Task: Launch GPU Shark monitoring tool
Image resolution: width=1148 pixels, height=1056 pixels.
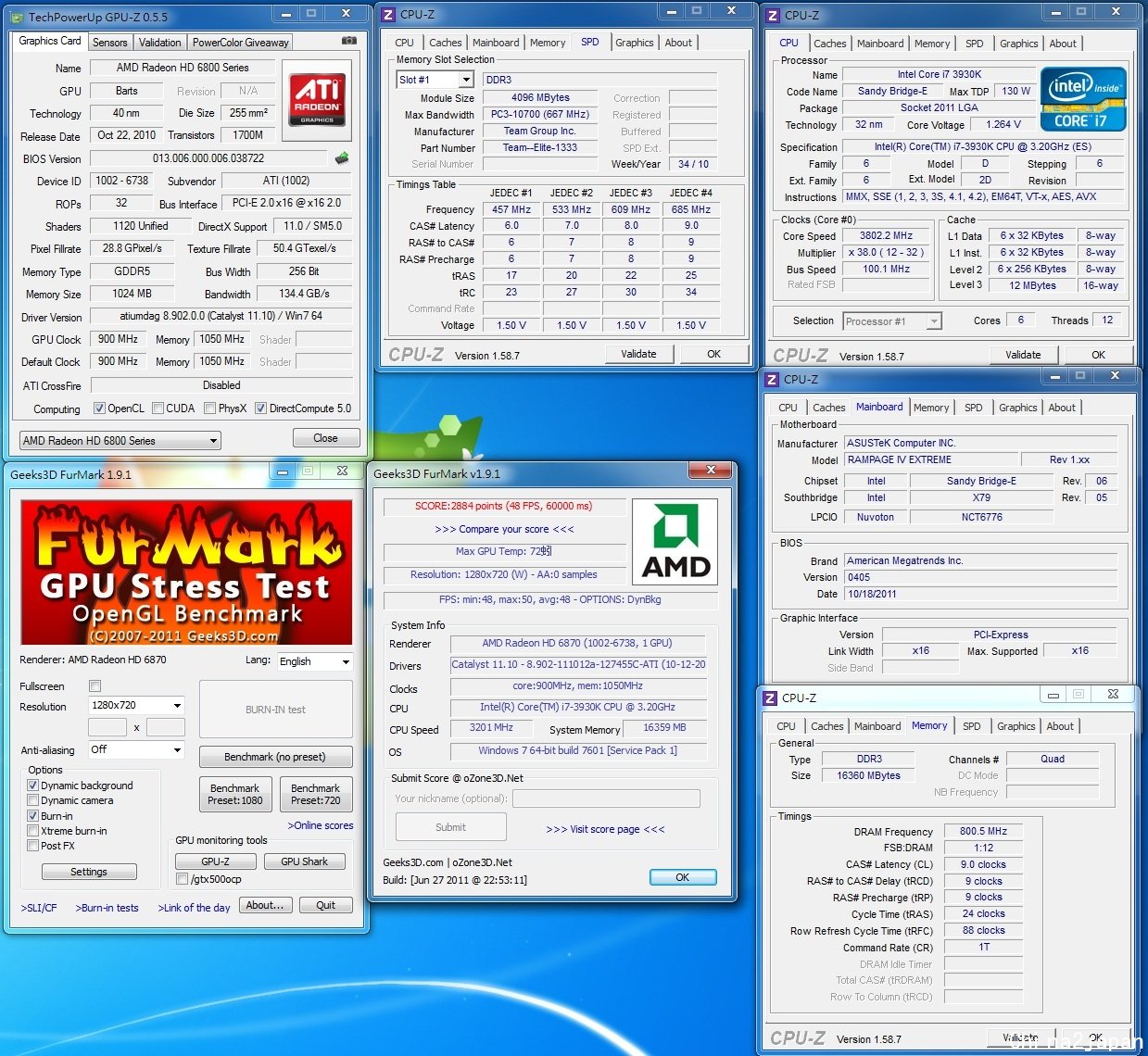Action: 304,861
